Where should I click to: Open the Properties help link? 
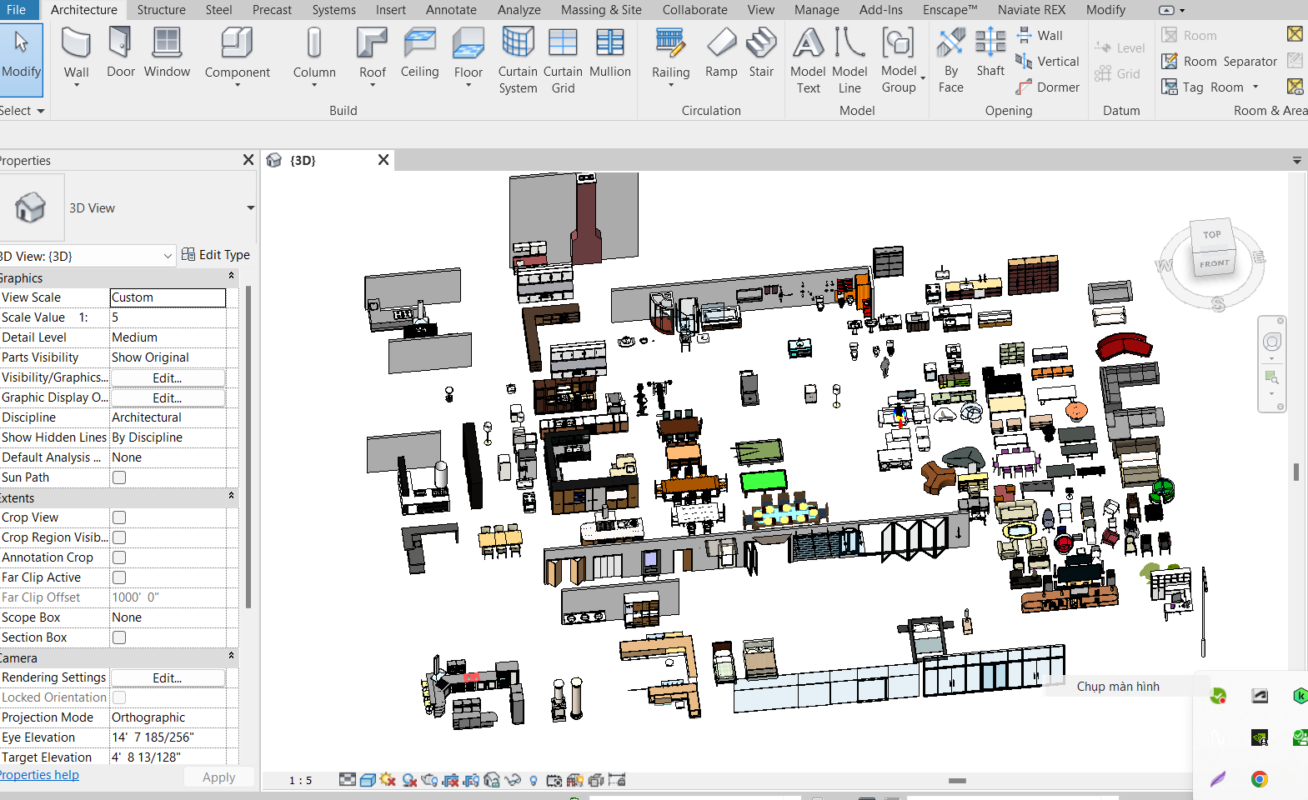[39, 775]
